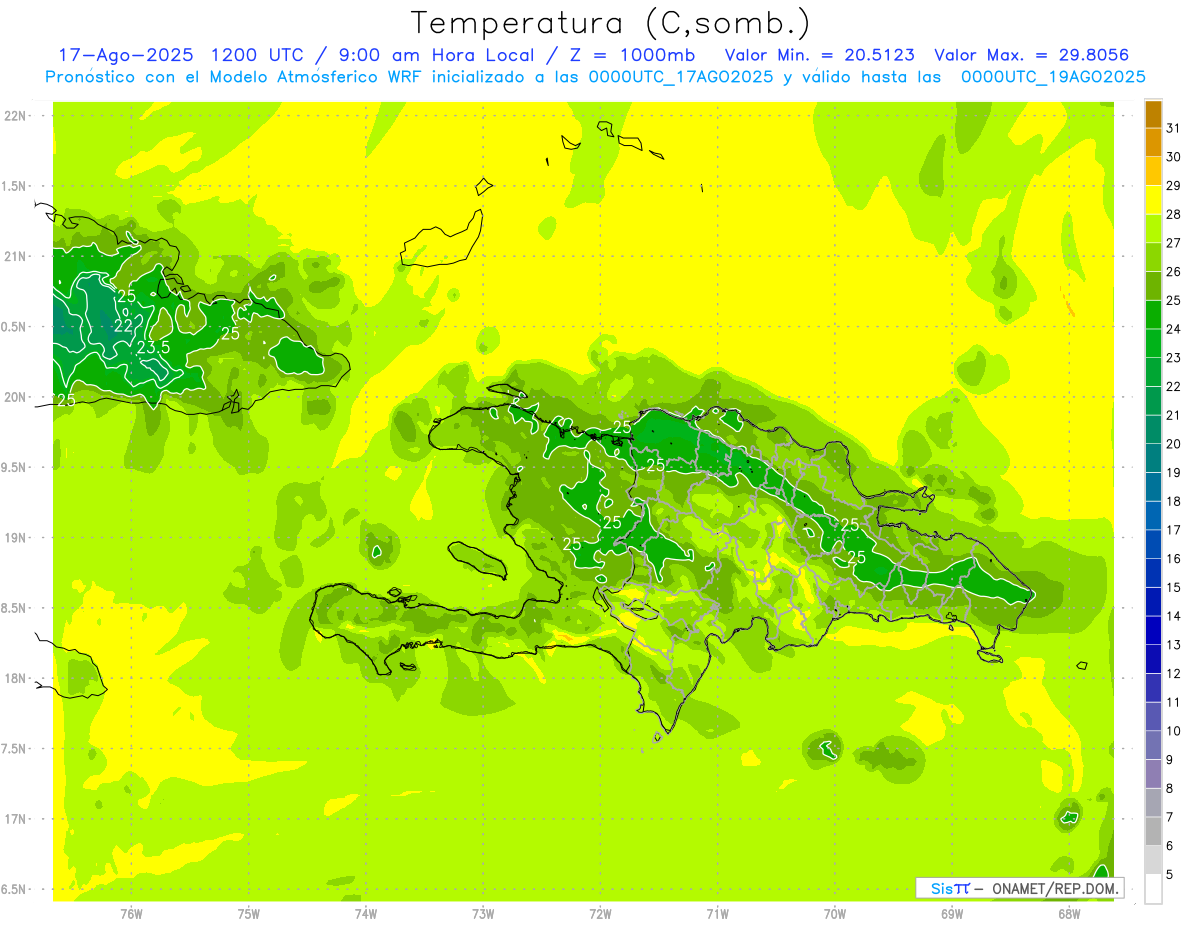
Task: Click the legend value '31'
Action: (x=1174, y=128)
